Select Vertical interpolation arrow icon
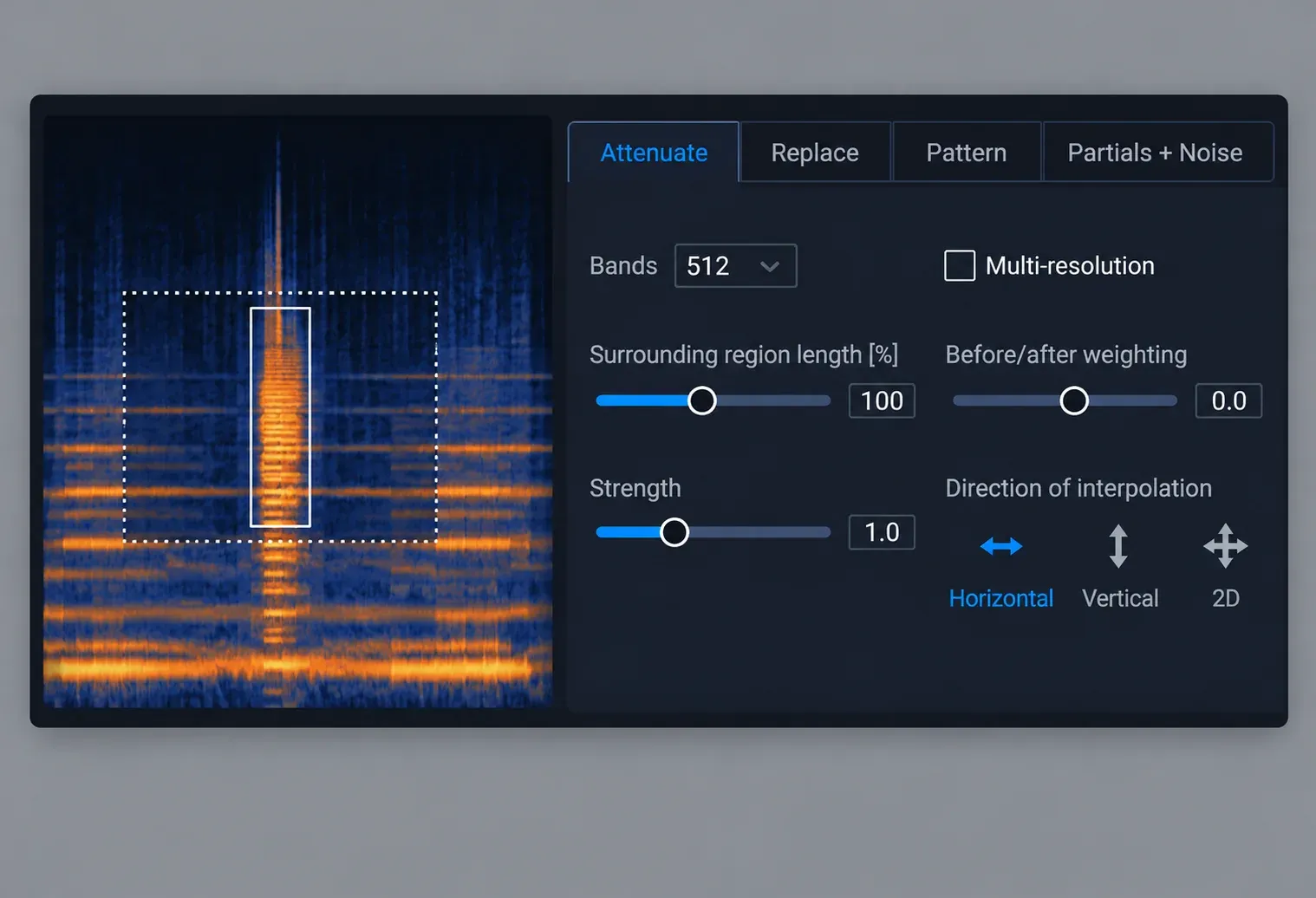 1118,546
